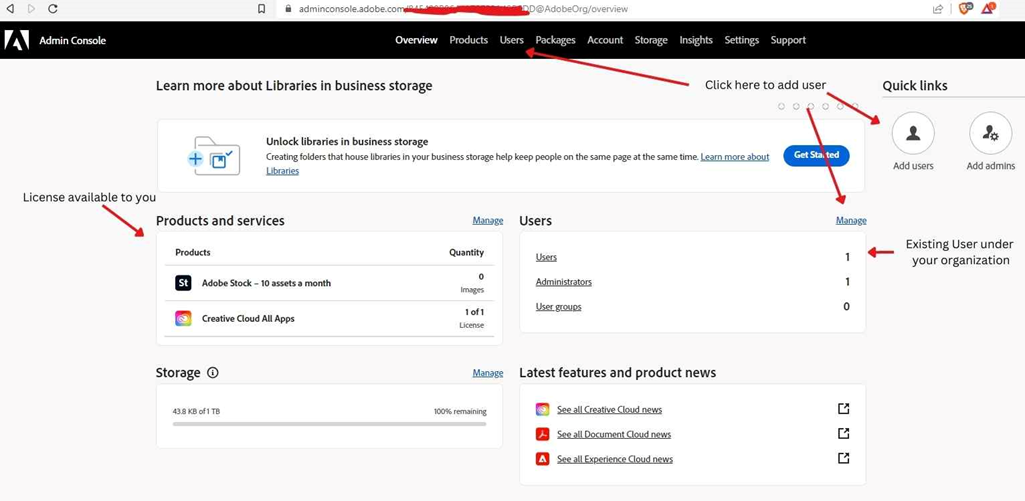
Task: Click Manage link for Products and services
Action: [488, 220]
